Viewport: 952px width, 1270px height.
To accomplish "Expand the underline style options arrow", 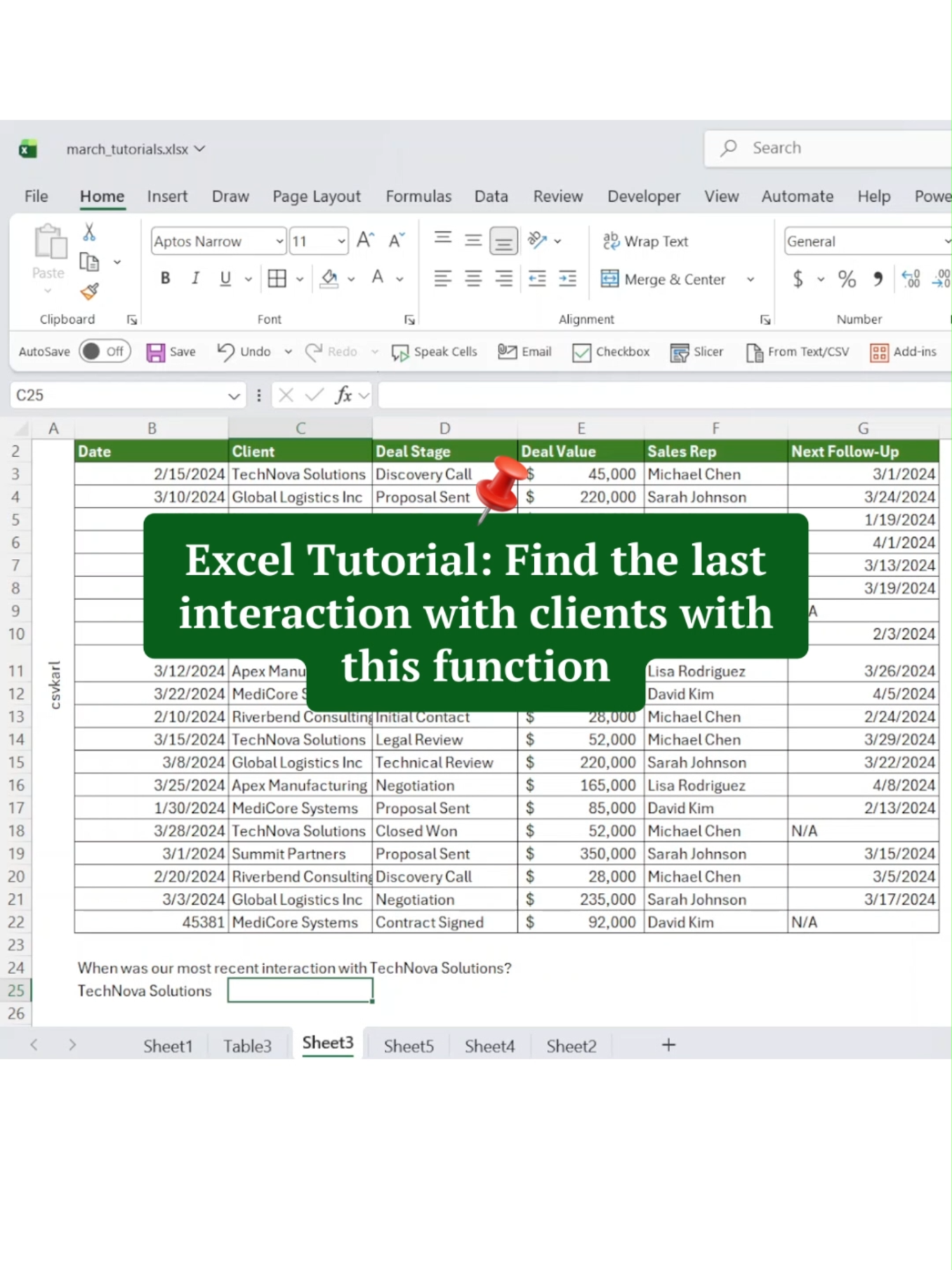I will (248, 279).
